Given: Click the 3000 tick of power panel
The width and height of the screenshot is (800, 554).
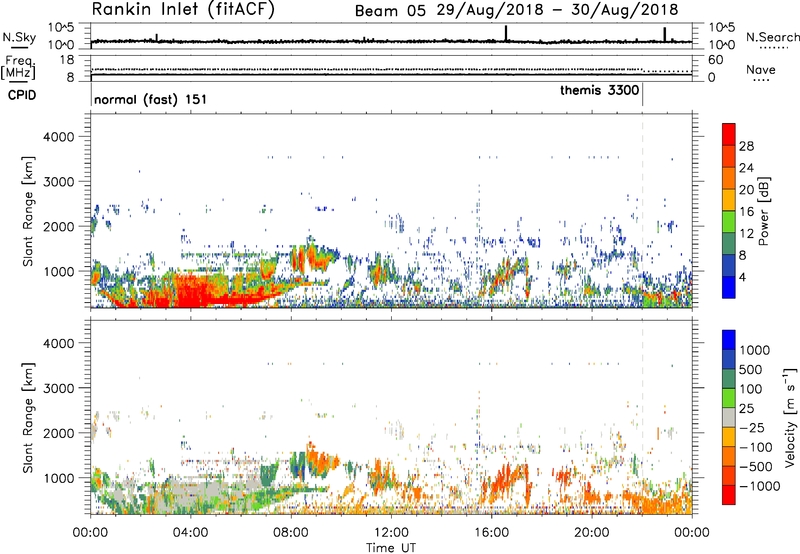Looking at the screenshot, I should 58,182.
